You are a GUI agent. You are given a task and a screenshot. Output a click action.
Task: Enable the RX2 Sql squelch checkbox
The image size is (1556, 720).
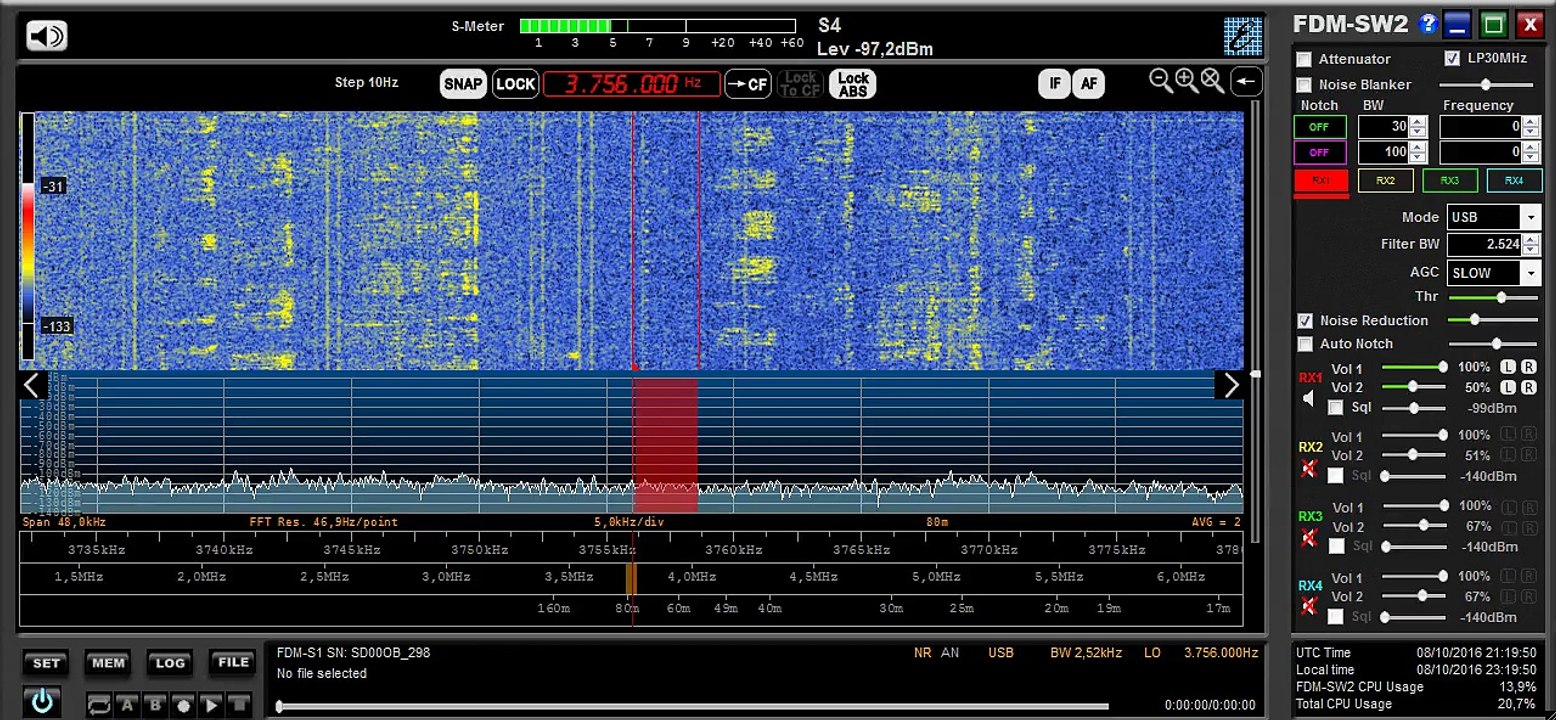(x=1335, y=476)
